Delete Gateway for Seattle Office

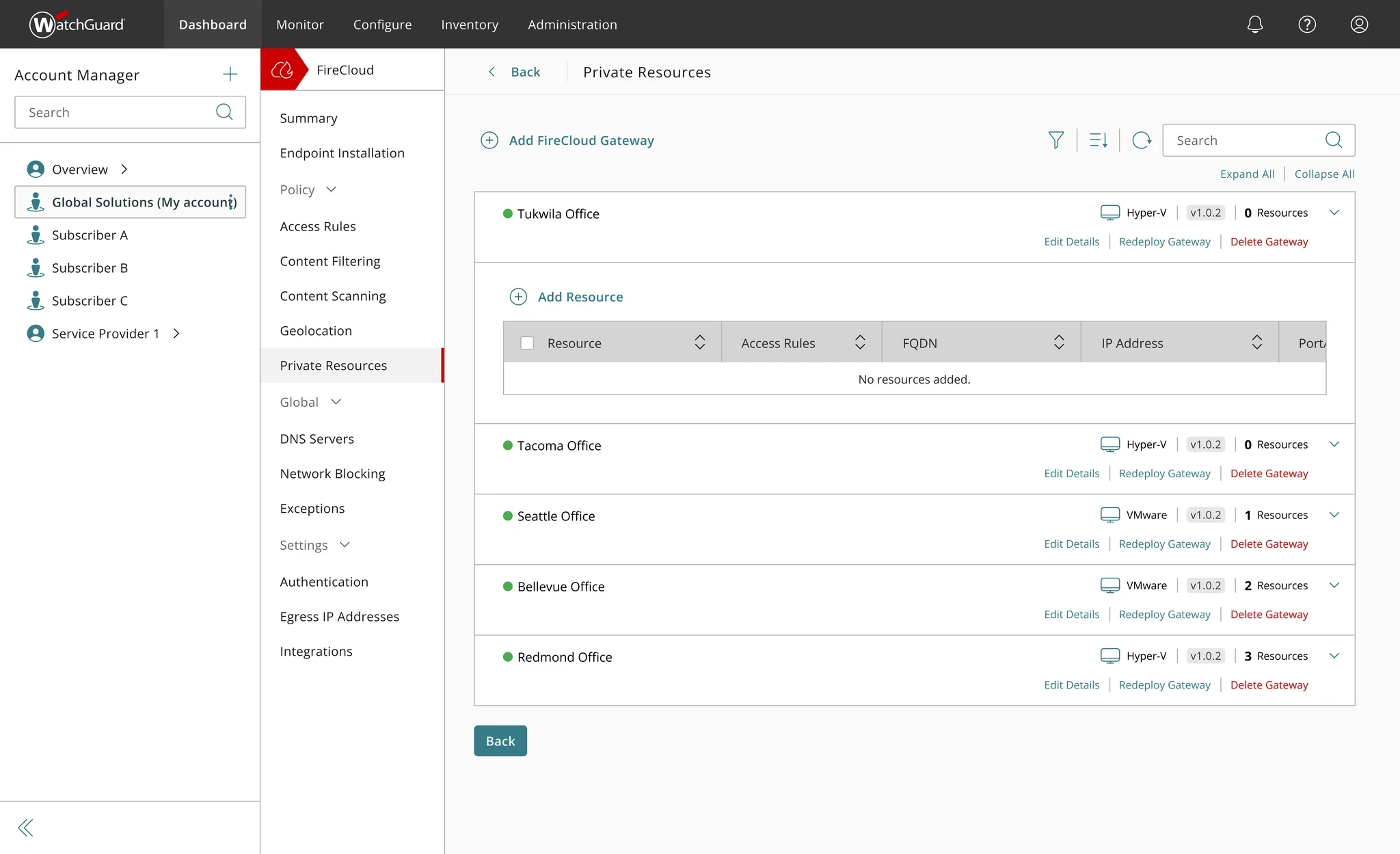[x=1269, y=544]
